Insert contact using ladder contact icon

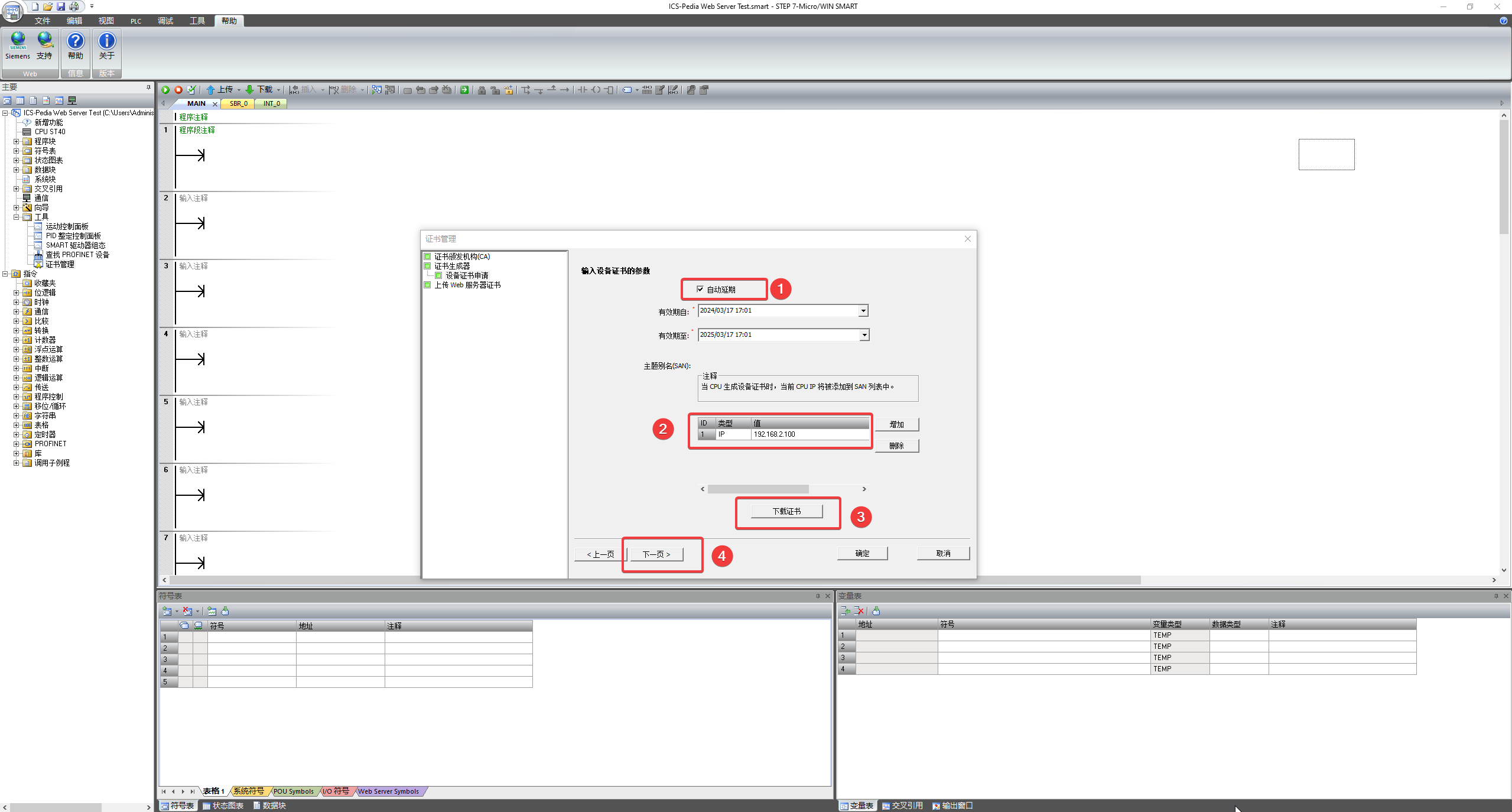click(582, 90)
